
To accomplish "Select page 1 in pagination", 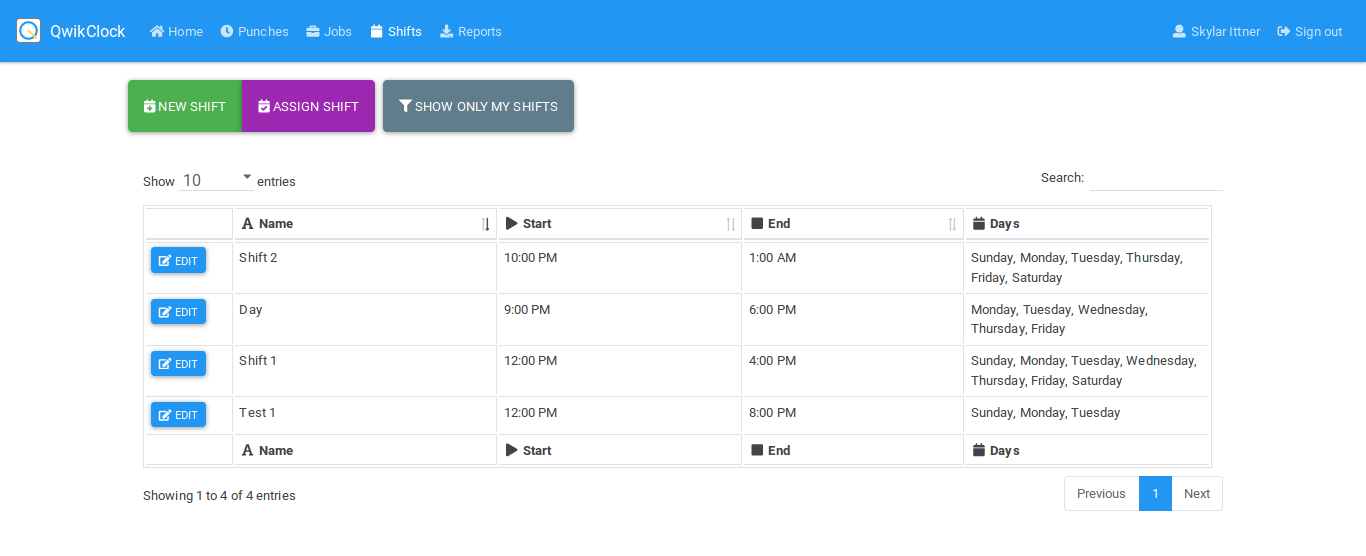I will pyautogui.click(x=1155, y=493).
